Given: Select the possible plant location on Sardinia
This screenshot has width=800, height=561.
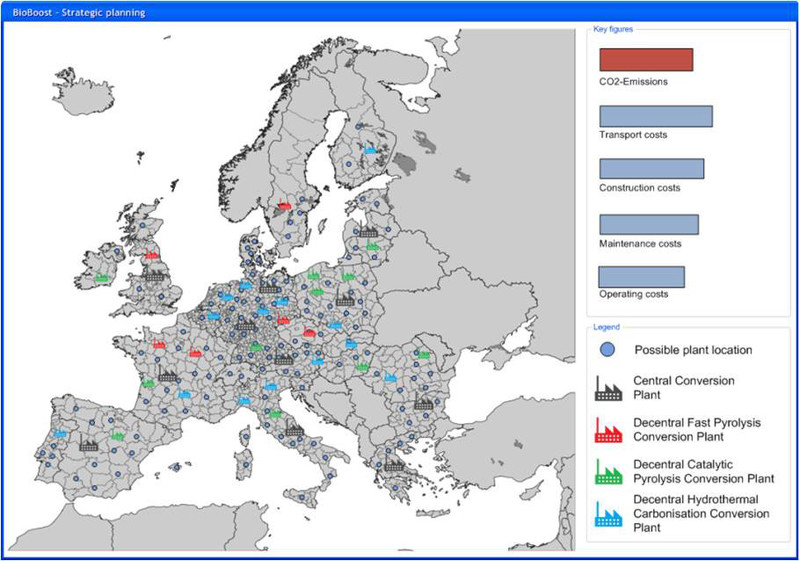Looking at the screenshot, I should click(246, 465).
